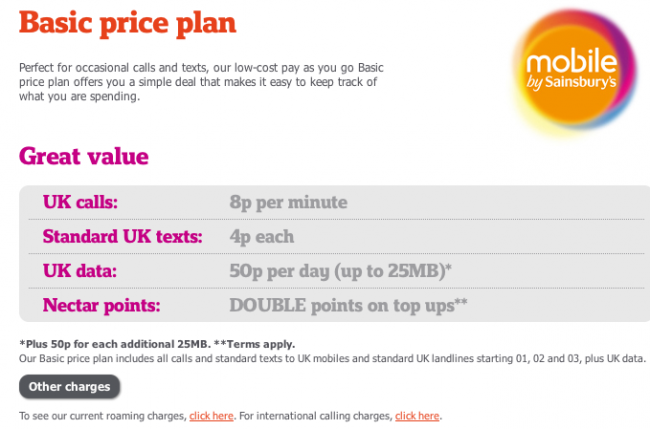Viewport: 650px width, 429px height.
Task: Select DOUBLE points on top ups text
Action: tap(348, 306)
